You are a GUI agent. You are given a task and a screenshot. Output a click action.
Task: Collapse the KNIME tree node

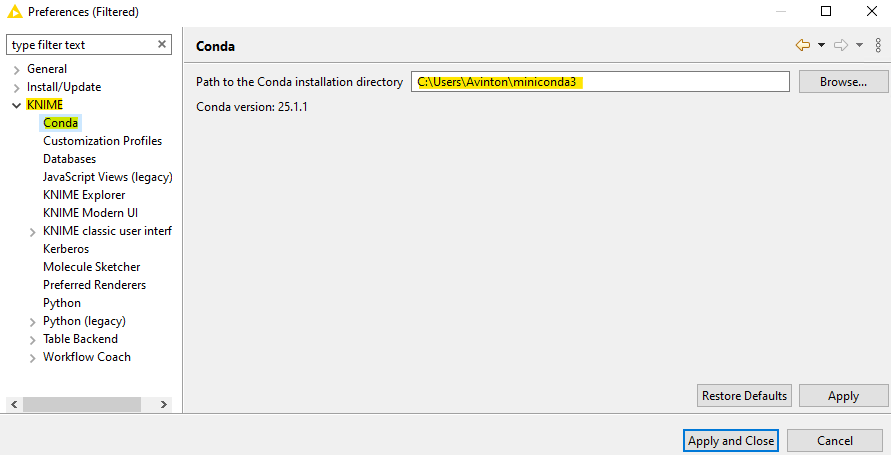16,106
